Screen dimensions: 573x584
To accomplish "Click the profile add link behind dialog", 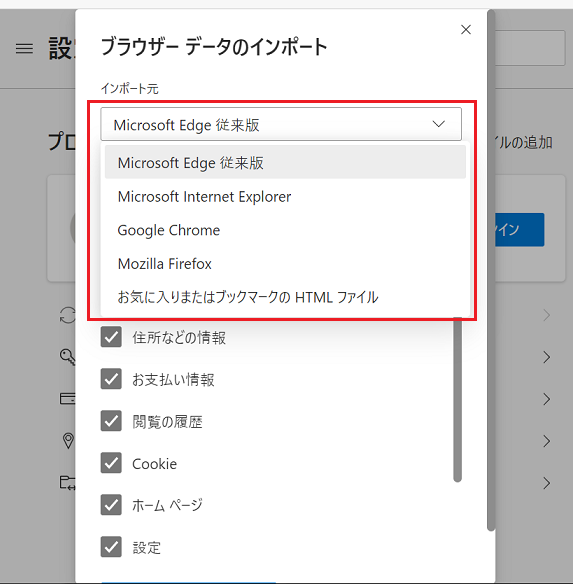I will tap(524, 143).
